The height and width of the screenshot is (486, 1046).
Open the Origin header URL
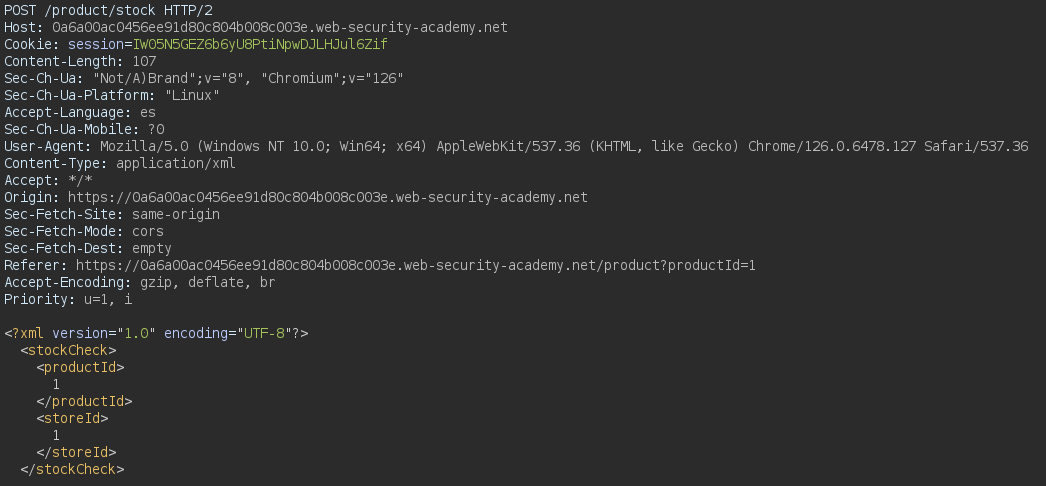pyautogui.click(x=328, y=197)
